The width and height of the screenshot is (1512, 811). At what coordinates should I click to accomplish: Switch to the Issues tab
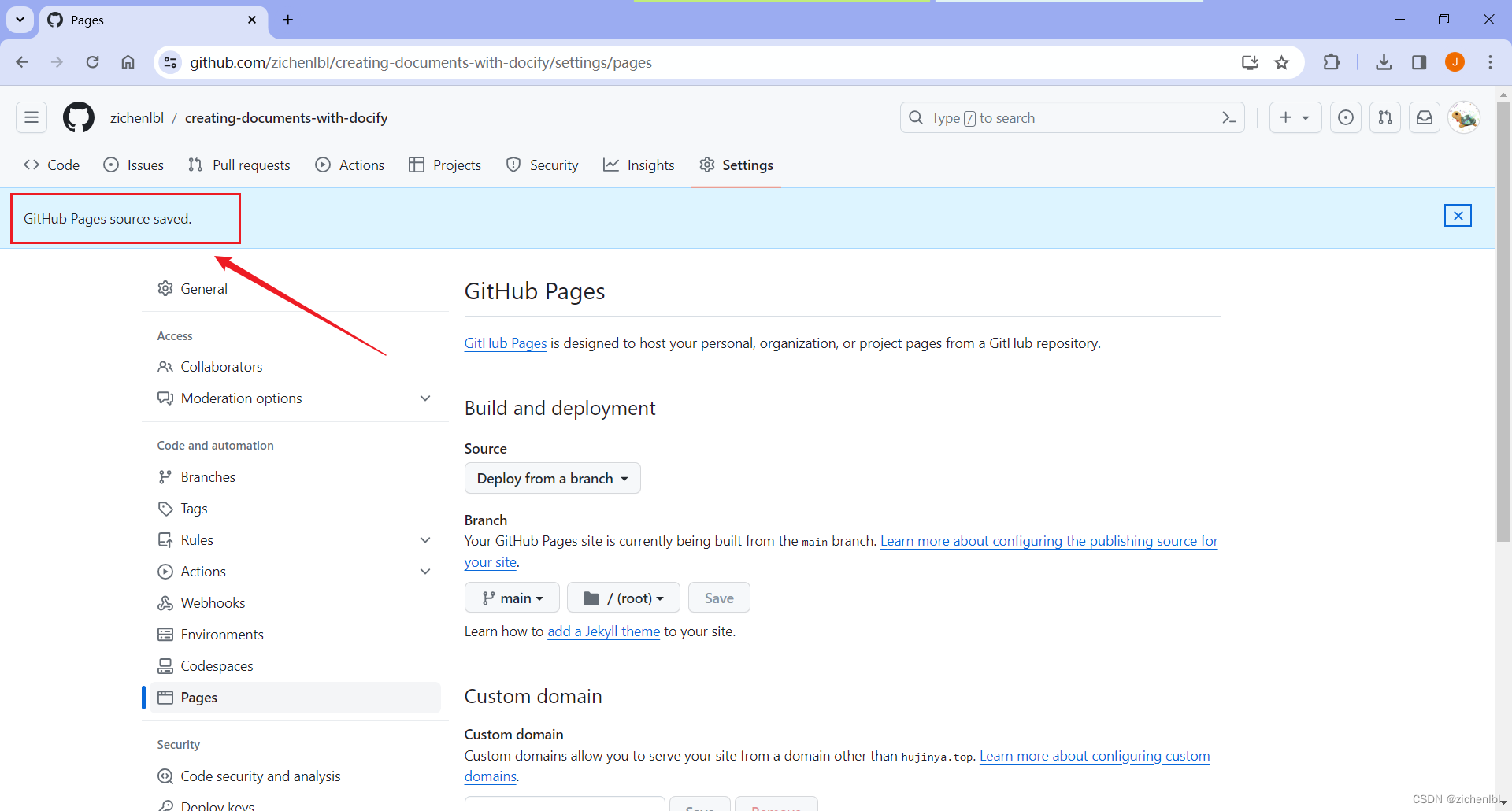pos(134,165)
